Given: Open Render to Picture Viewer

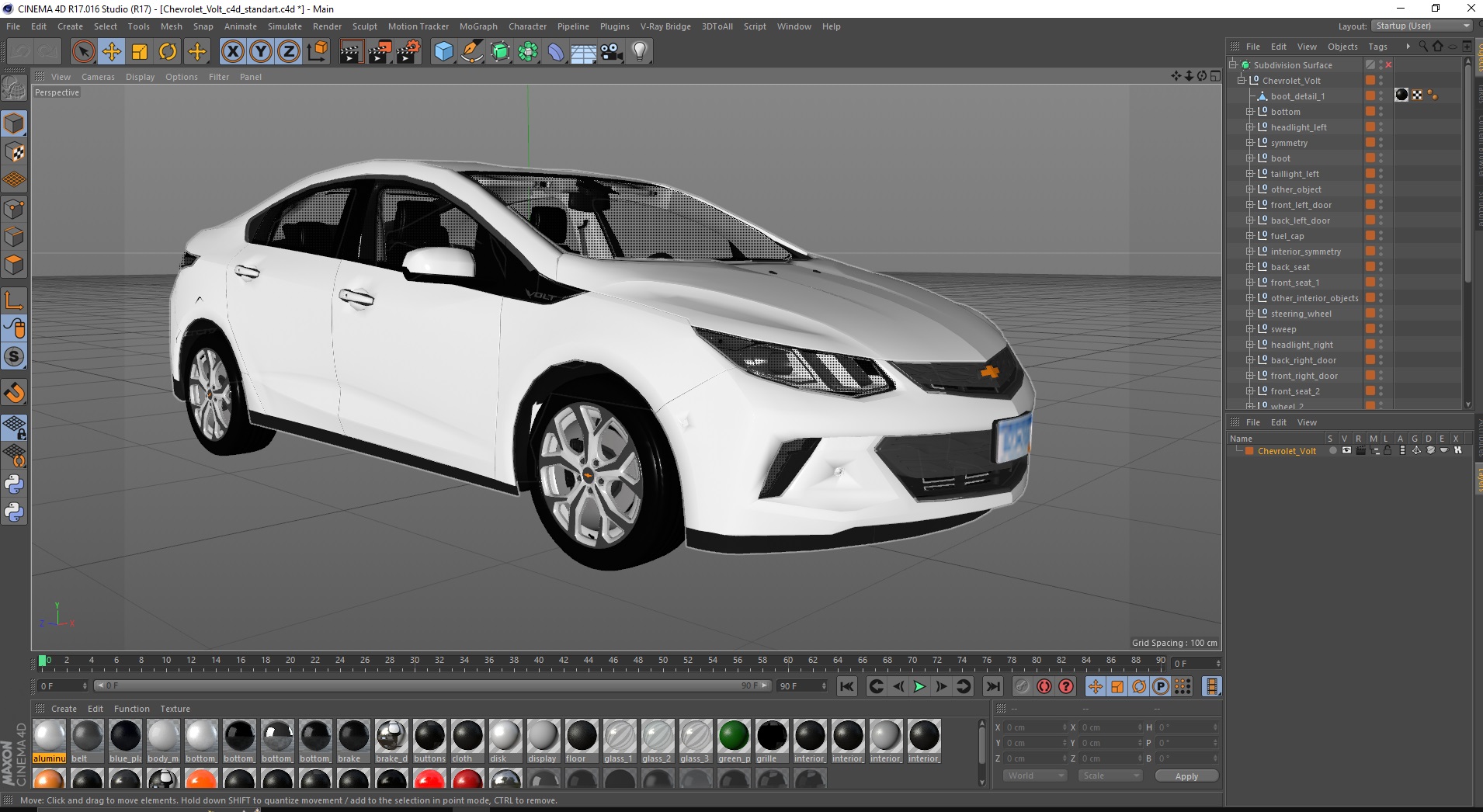Looking at the screenshot, I should click(380, 52).
